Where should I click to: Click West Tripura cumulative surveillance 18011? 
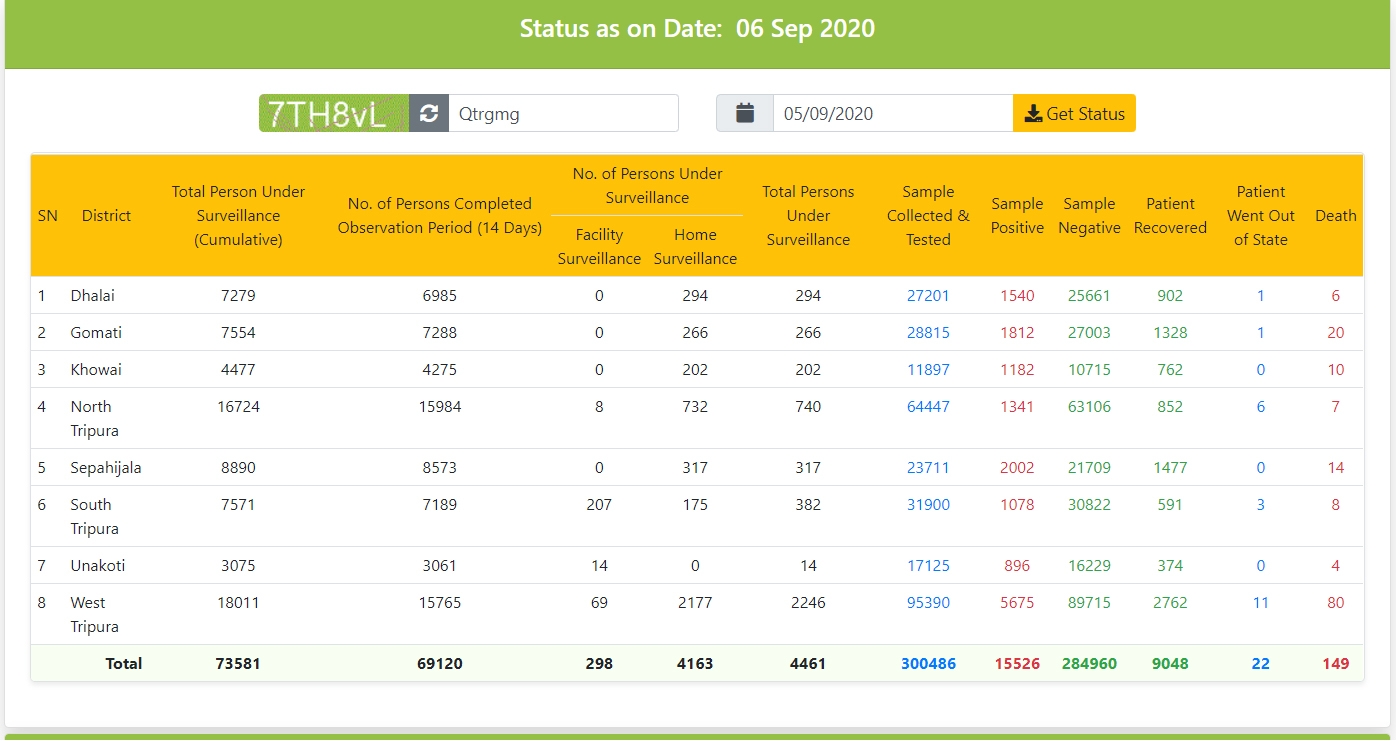pos(238,603)
